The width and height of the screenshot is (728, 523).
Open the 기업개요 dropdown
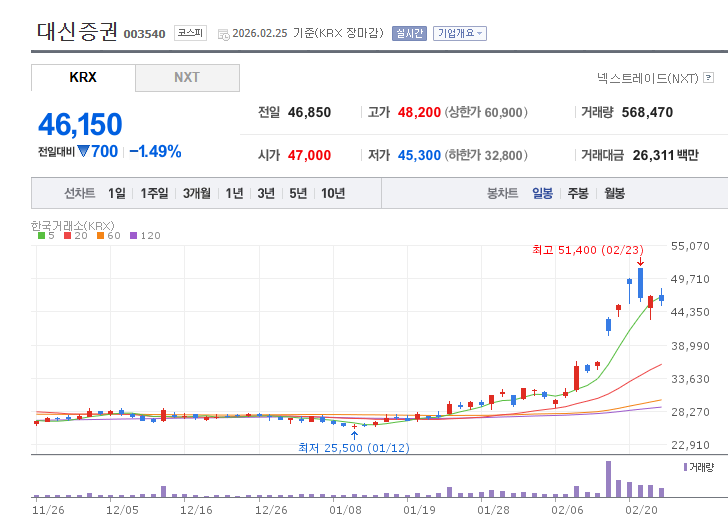(460, 33)
